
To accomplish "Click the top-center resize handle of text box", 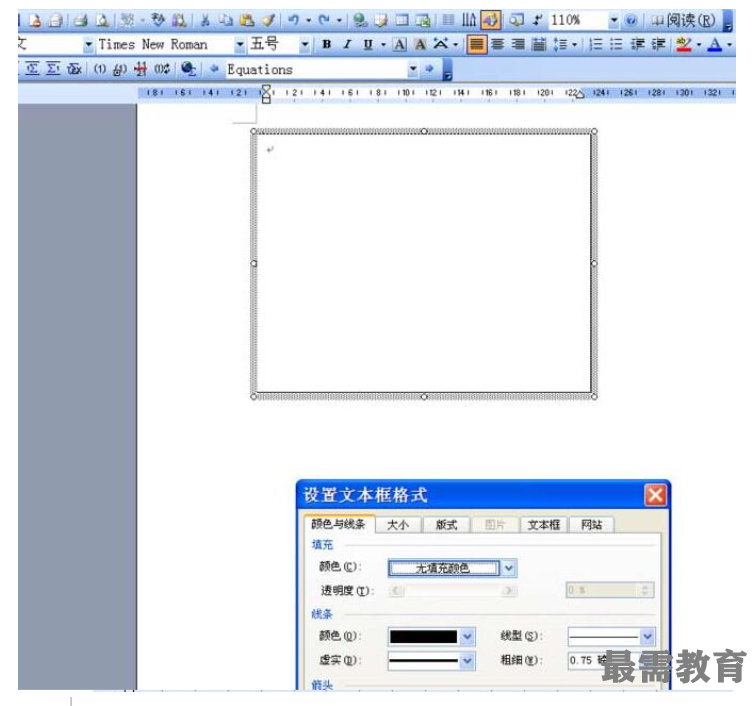I will click(x=424, y=131).
